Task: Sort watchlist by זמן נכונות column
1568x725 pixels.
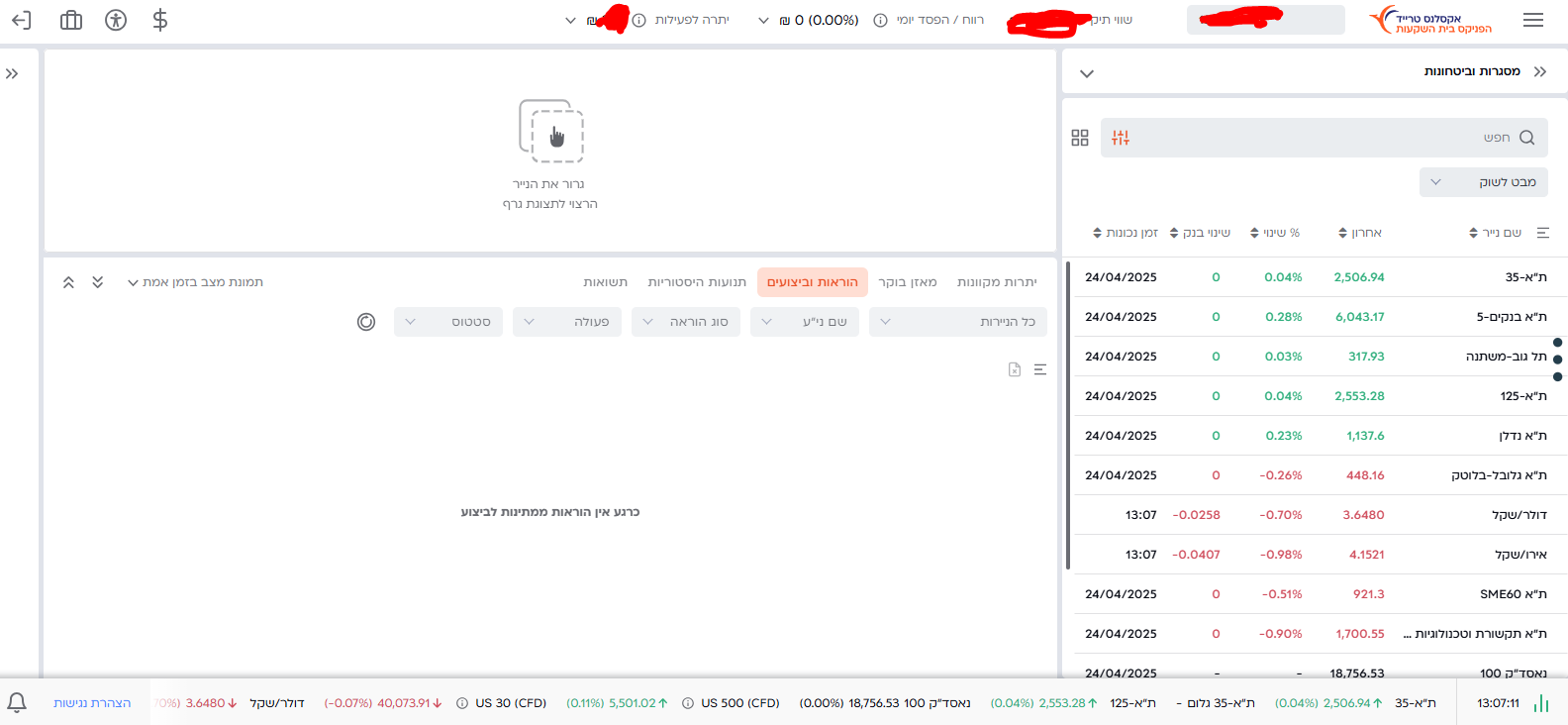Action: (1126, 233)
